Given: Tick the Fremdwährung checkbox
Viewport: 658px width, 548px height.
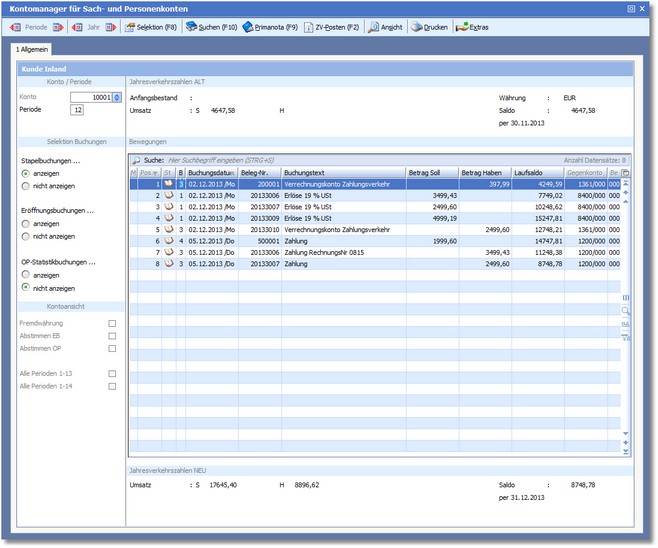Looking at the screenshot, I should [x=112, y=323].
